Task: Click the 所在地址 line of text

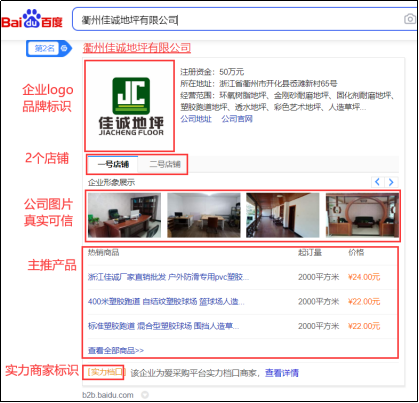Action: [259, 83]
